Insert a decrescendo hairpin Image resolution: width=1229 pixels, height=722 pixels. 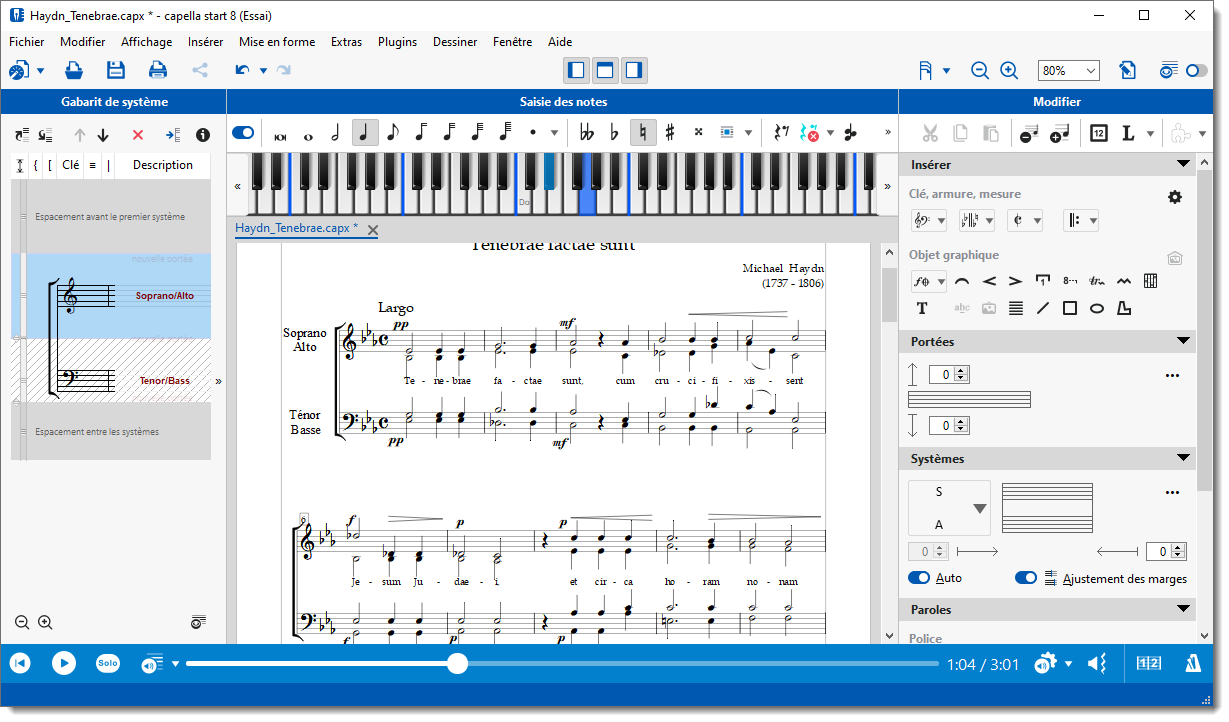1016,281
